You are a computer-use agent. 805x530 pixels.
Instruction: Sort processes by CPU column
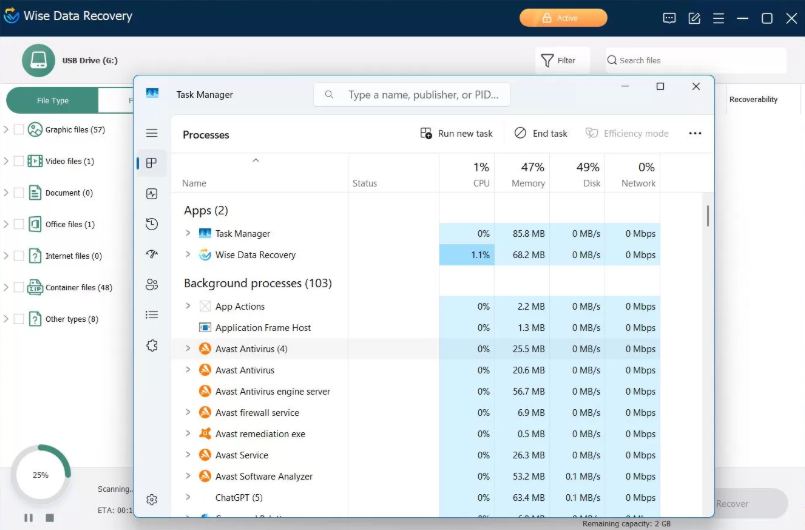tap(467, 175)
